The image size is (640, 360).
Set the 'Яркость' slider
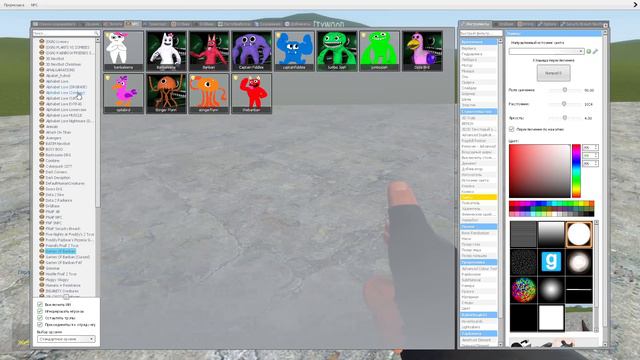(x=565, y=118)
